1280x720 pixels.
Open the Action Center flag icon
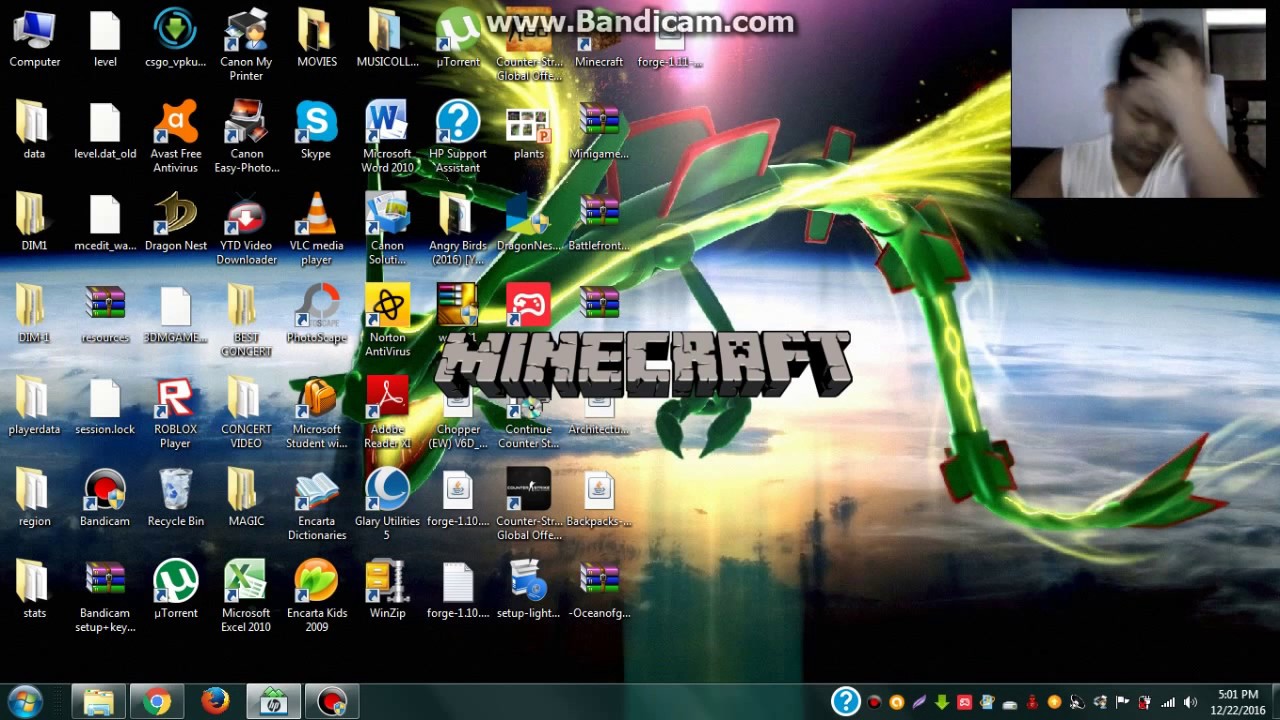(x=1122, y=702)
